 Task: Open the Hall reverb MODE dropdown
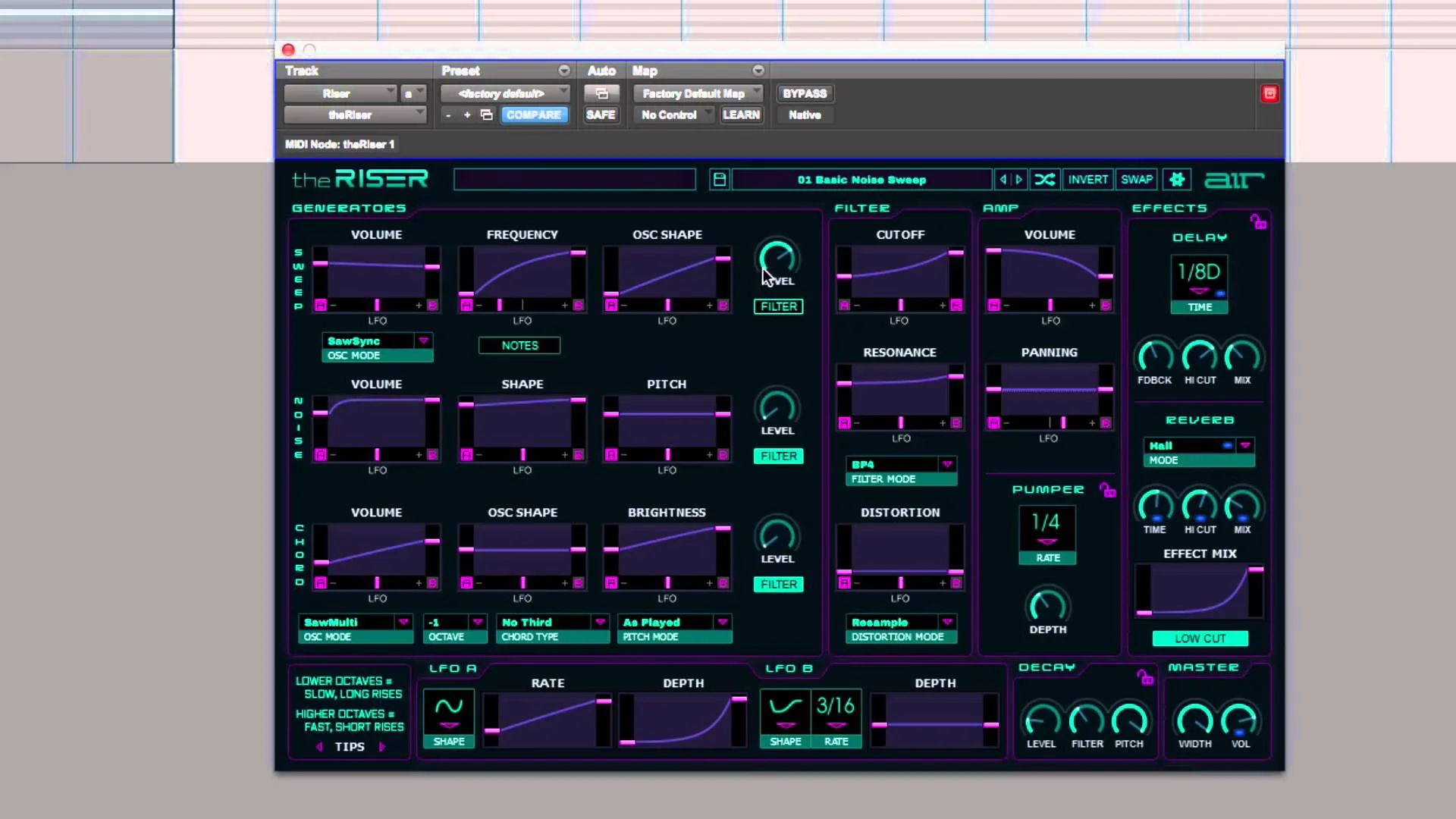pos(1244,446)
